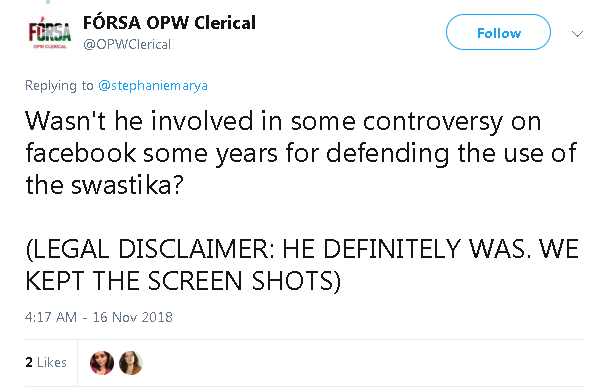View the second liker's avatar thumbnail
The image size is (616, 387).
coord(131,363)
